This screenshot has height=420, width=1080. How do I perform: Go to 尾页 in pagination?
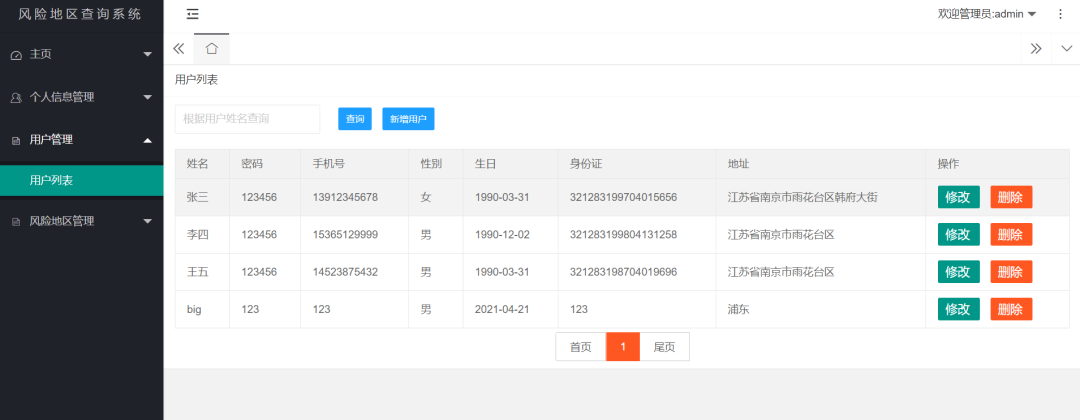[665, 347]
